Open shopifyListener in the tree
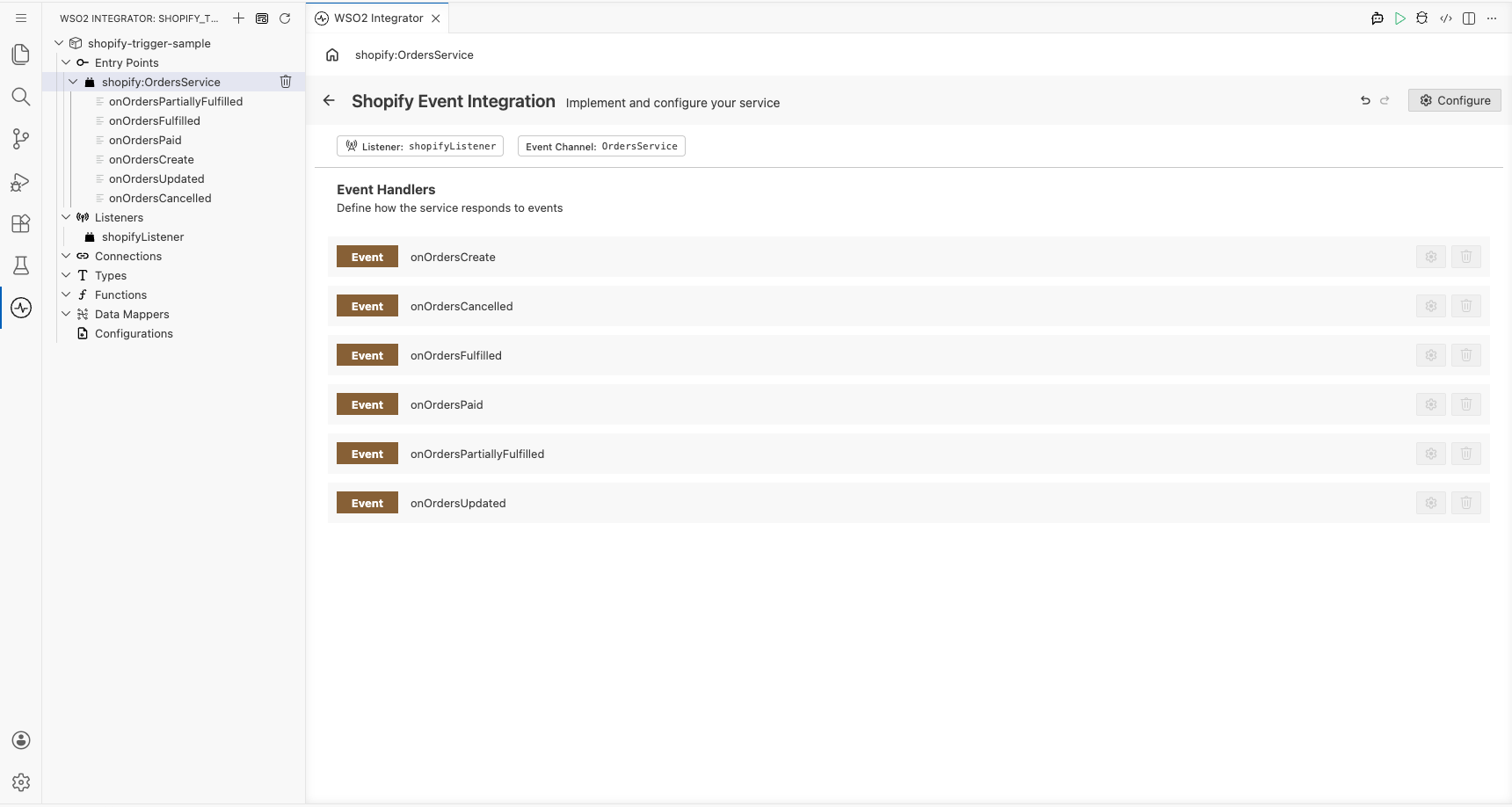1512x807 pixels. click(x=142, y=236)
